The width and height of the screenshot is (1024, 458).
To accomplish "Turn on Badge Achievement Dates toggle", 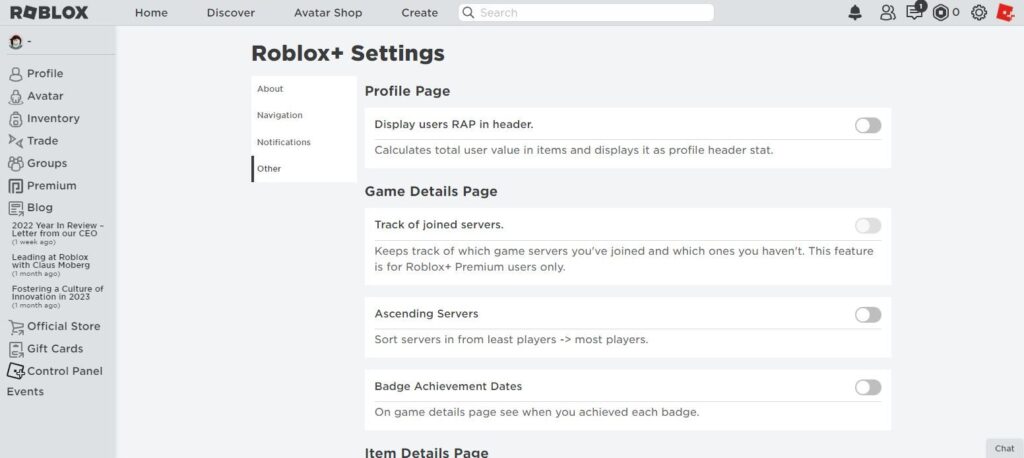I will [x=868, y=387].
